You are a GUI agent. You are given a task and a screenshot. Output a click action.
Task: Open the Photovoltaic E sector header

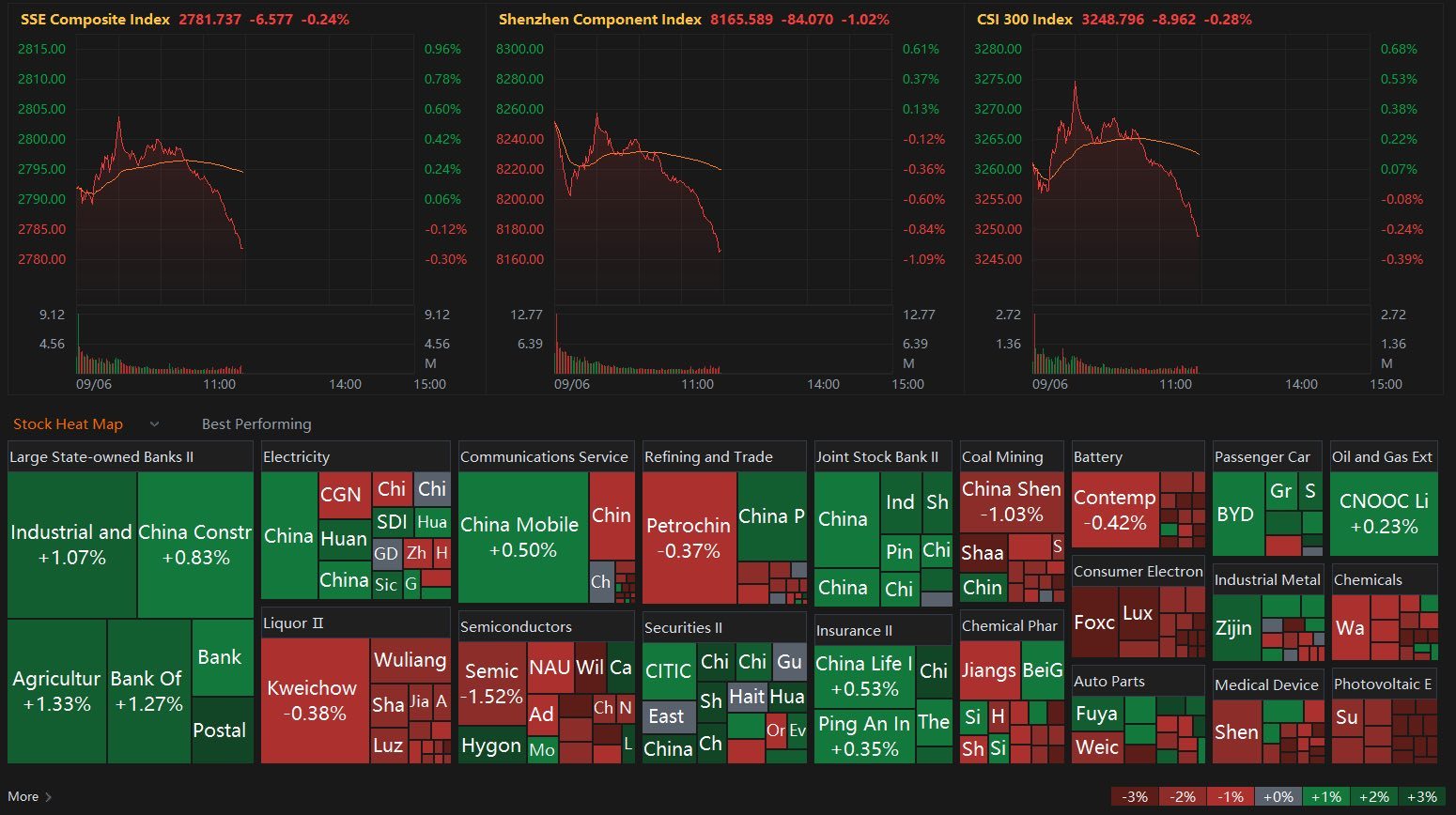pyautogui.click(x=1383, y=684)
